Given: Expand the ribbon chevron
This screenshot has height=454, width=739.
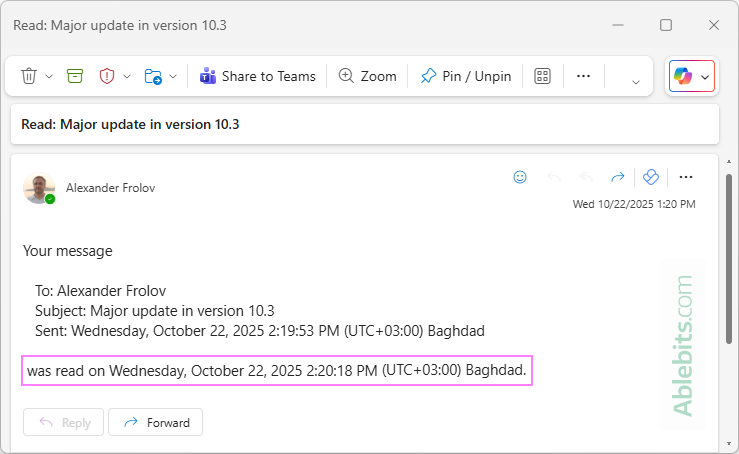Looking at the screenshot, I should [635, 82].
